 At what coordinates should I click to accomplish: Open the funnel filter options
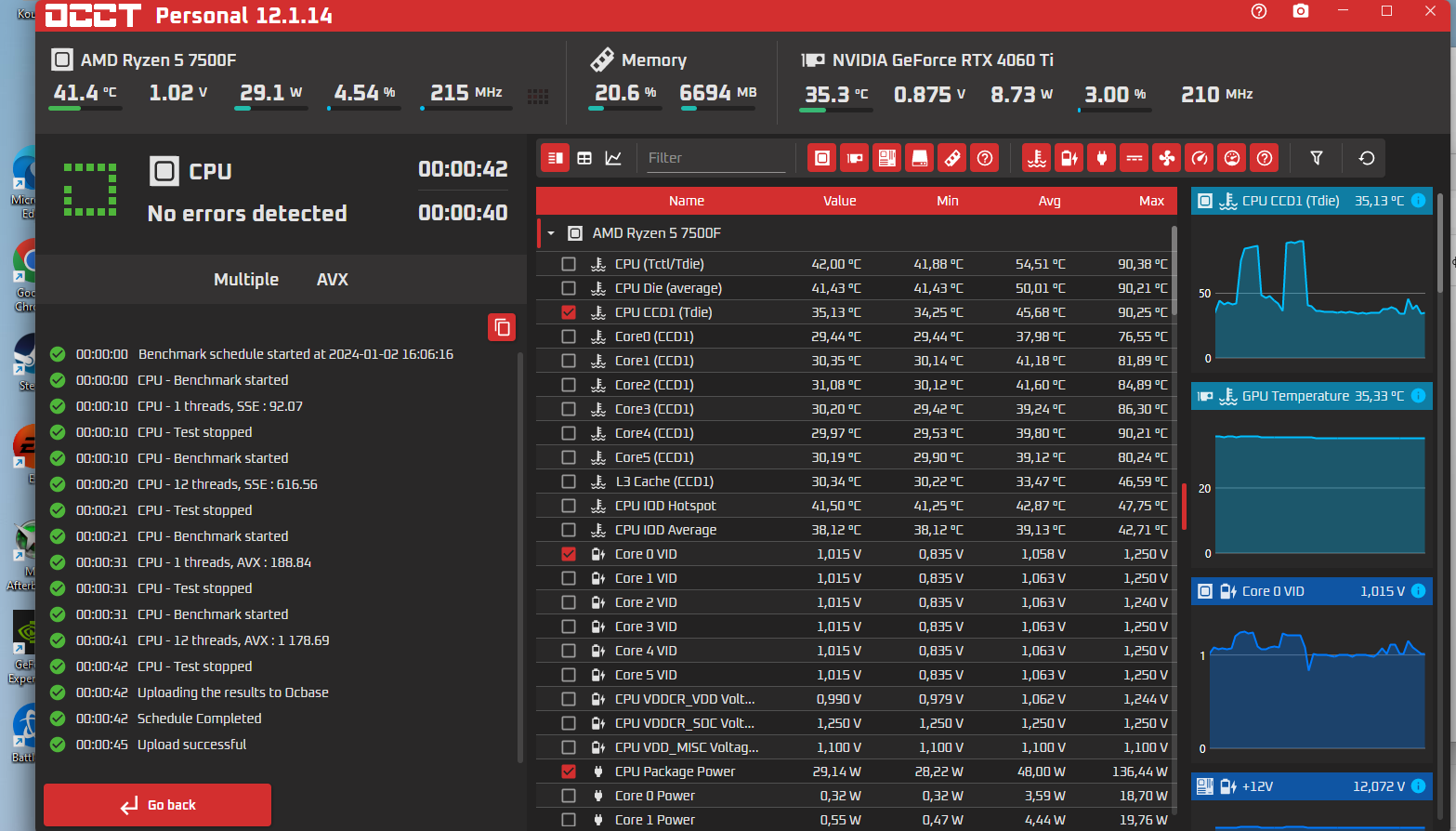coord(1317,158)
